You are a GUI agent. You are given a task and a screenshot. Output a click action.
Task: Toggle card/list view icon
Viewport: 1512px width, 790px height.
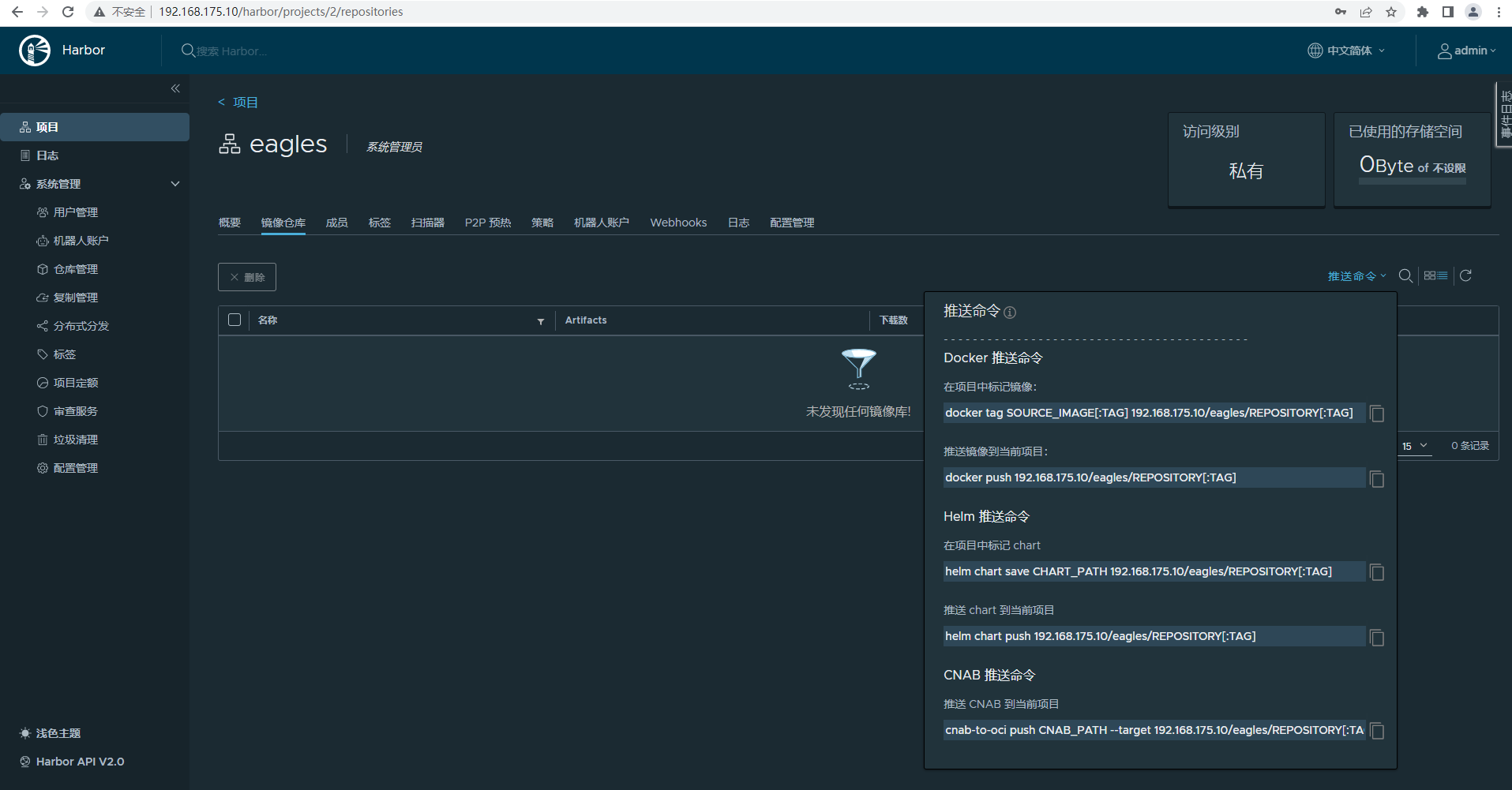(x=1435, y=275)
